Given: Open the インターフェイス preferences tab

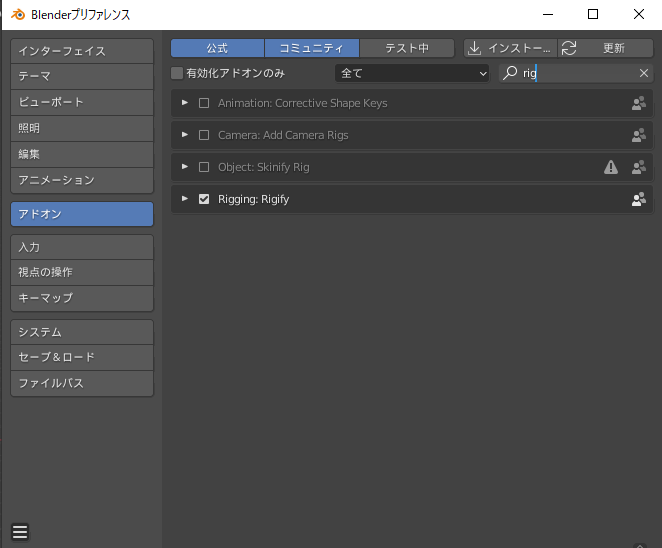Looking at the screenshot, I should point(82,51).
